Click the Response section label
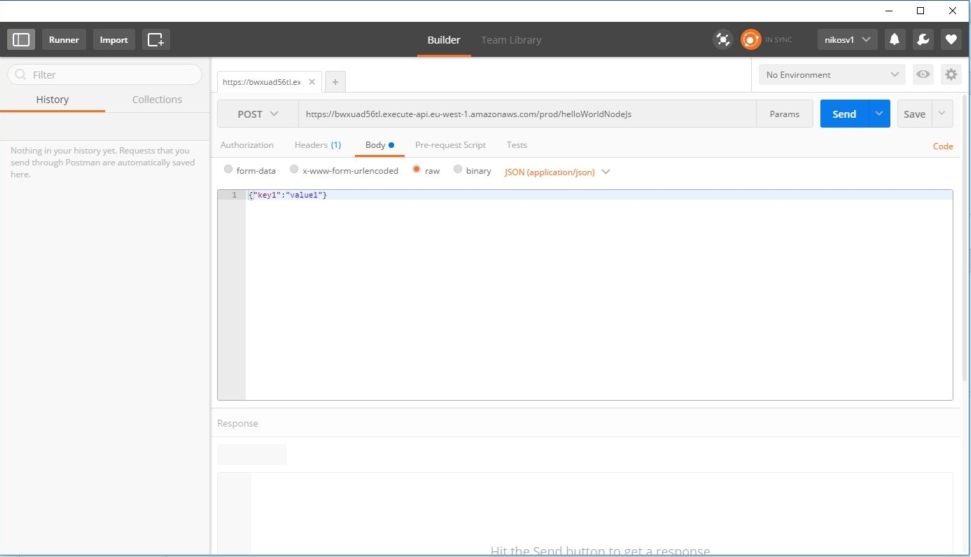Viewport: 971px width, 557px height. point(237,423)
